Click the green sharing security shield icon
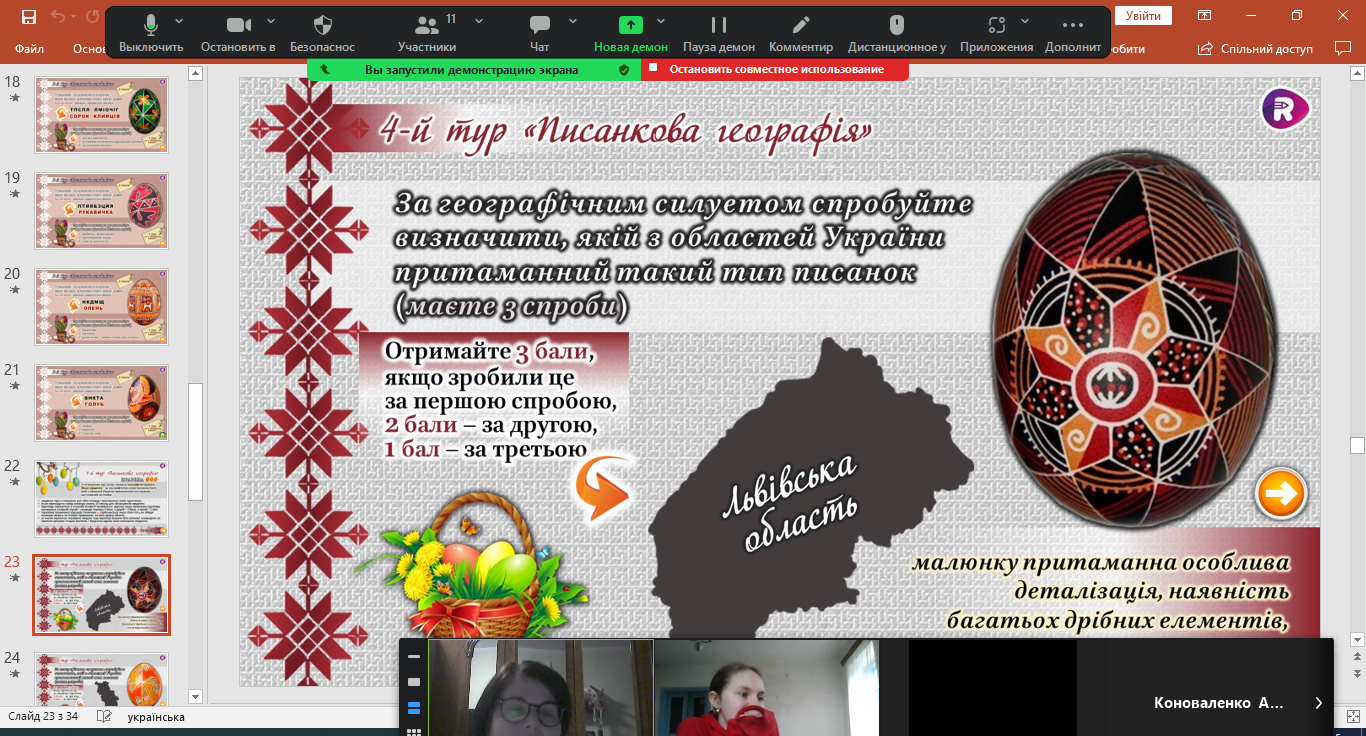The image size is (1366, 736). pos(624,70)
